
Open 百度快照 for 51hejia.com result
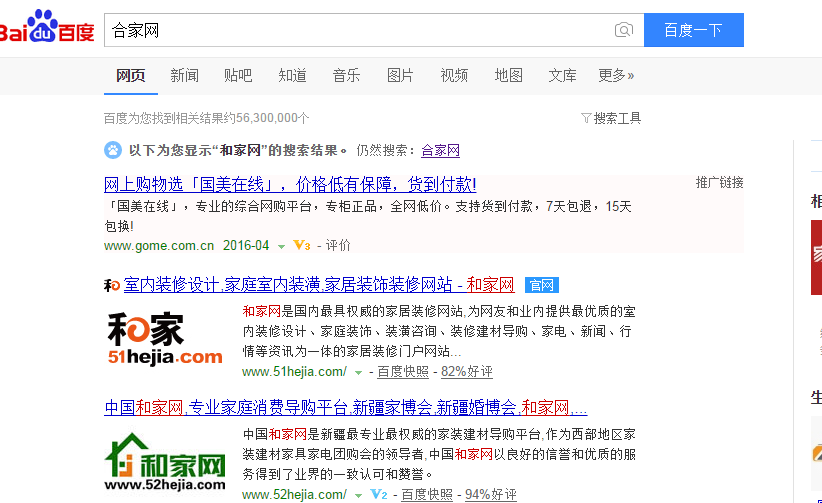click(x=403, y=372)
